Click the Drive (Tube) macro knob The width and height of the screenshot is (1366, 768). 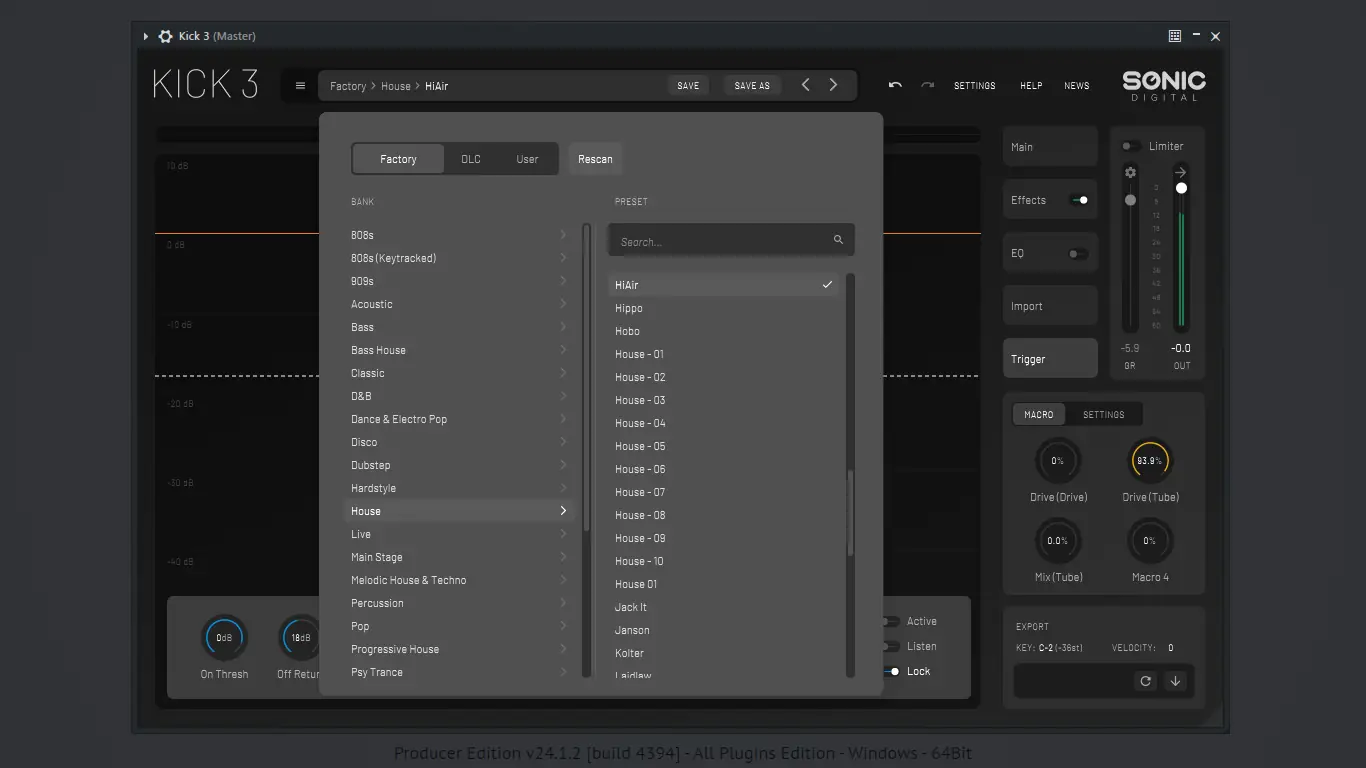[1150, 461]
